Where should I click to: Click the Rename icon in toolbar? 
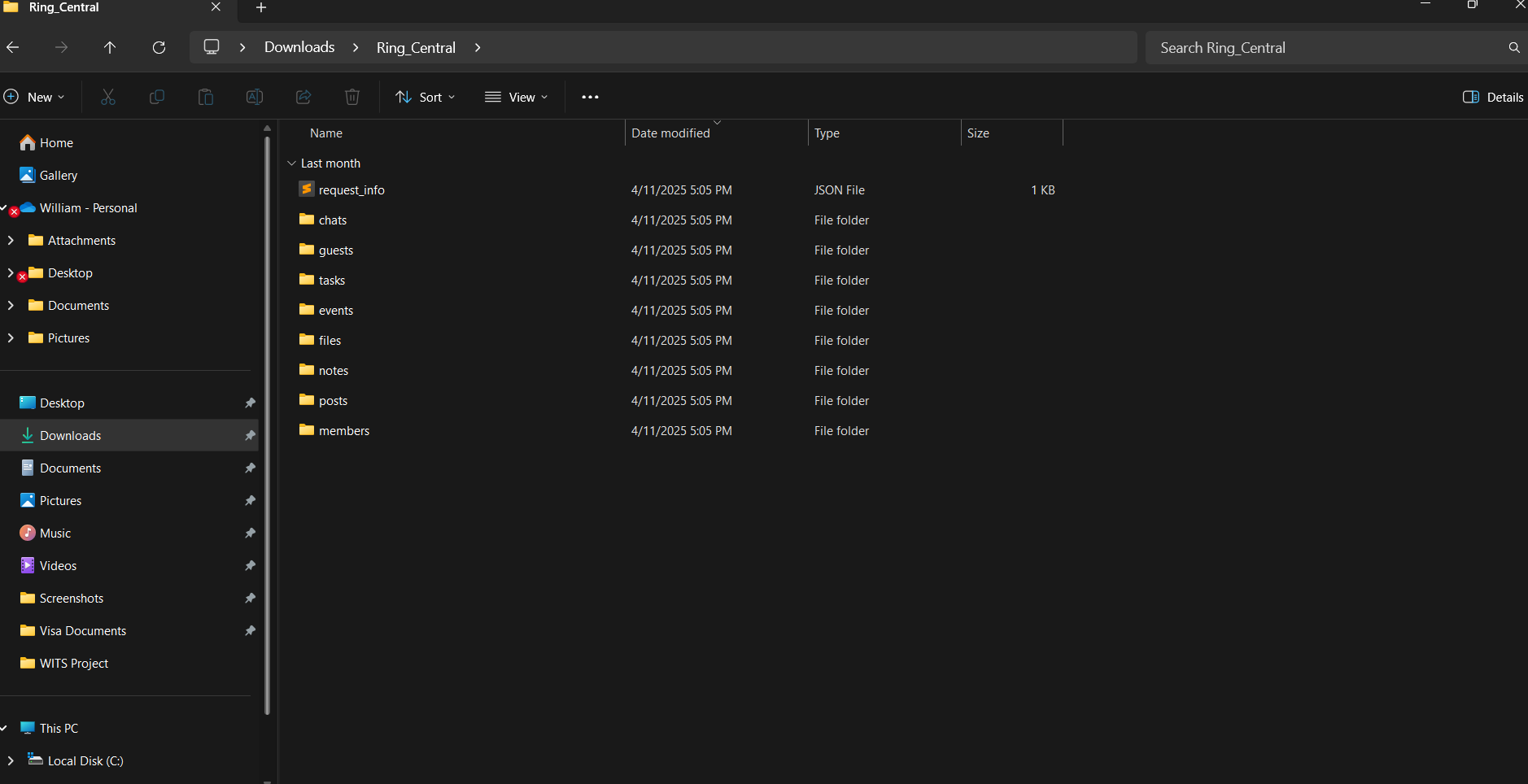(255, 97)
